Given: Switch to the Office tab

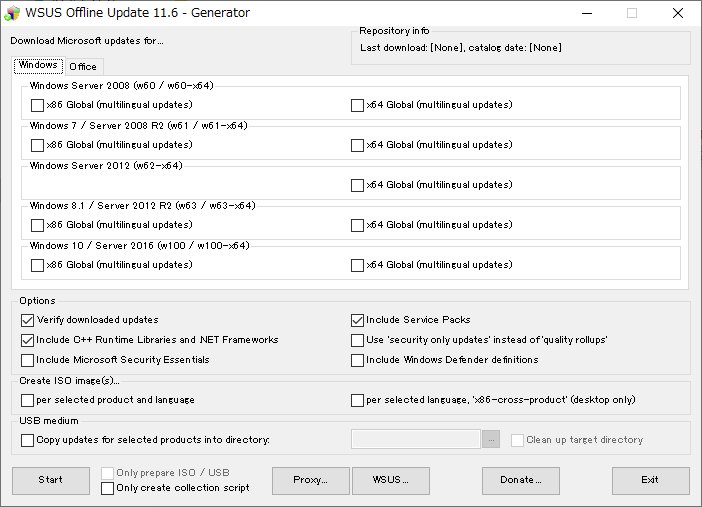Looking at the screenshot, I should coord(83,67).
